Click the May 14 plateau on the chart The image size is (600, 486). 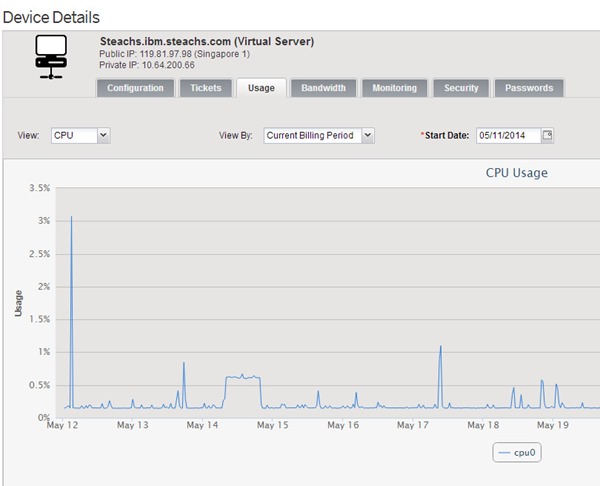tap(243, 377)
